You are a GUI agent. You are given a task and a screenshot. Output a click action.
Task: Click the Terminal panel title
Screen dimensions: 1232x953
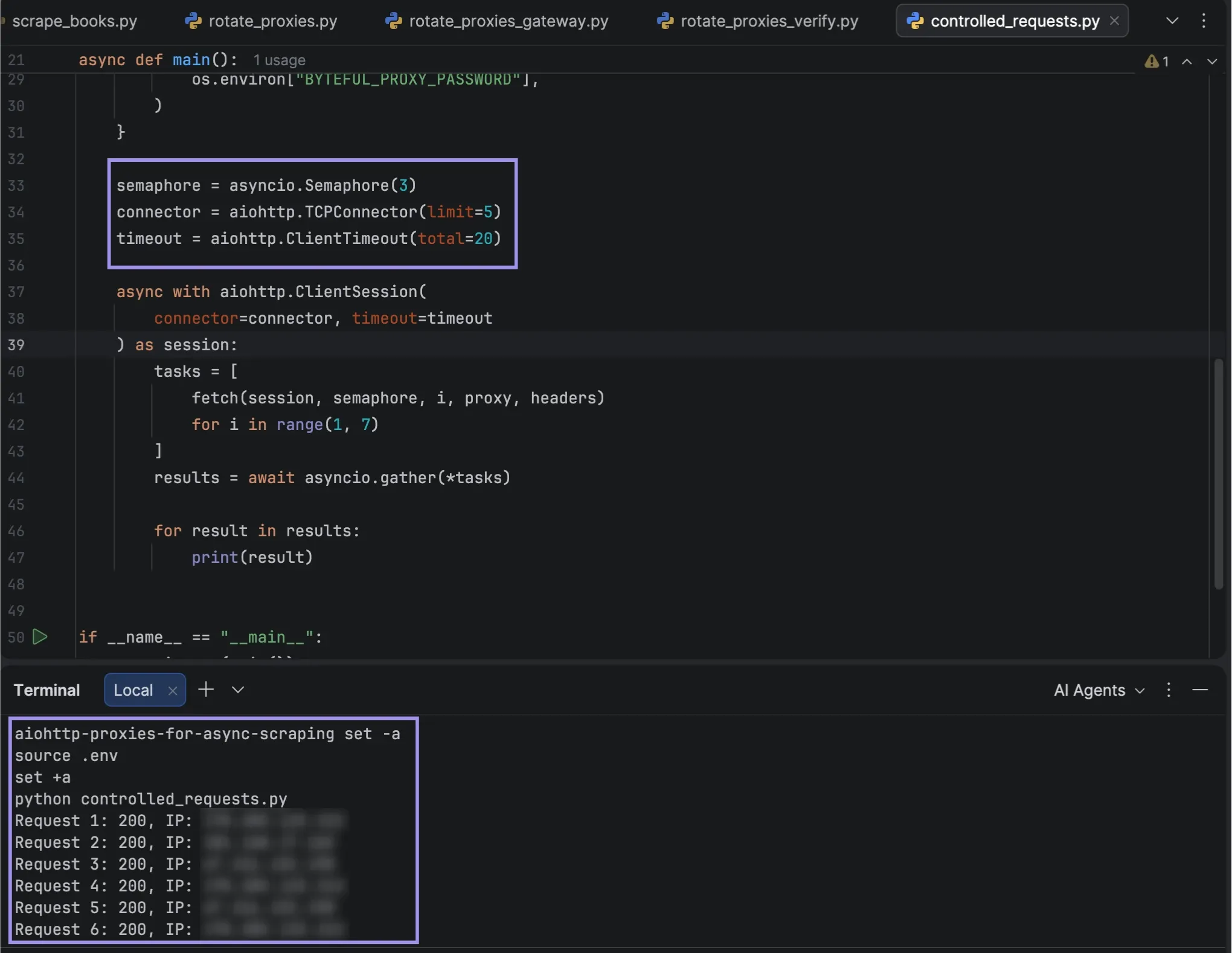47,690
